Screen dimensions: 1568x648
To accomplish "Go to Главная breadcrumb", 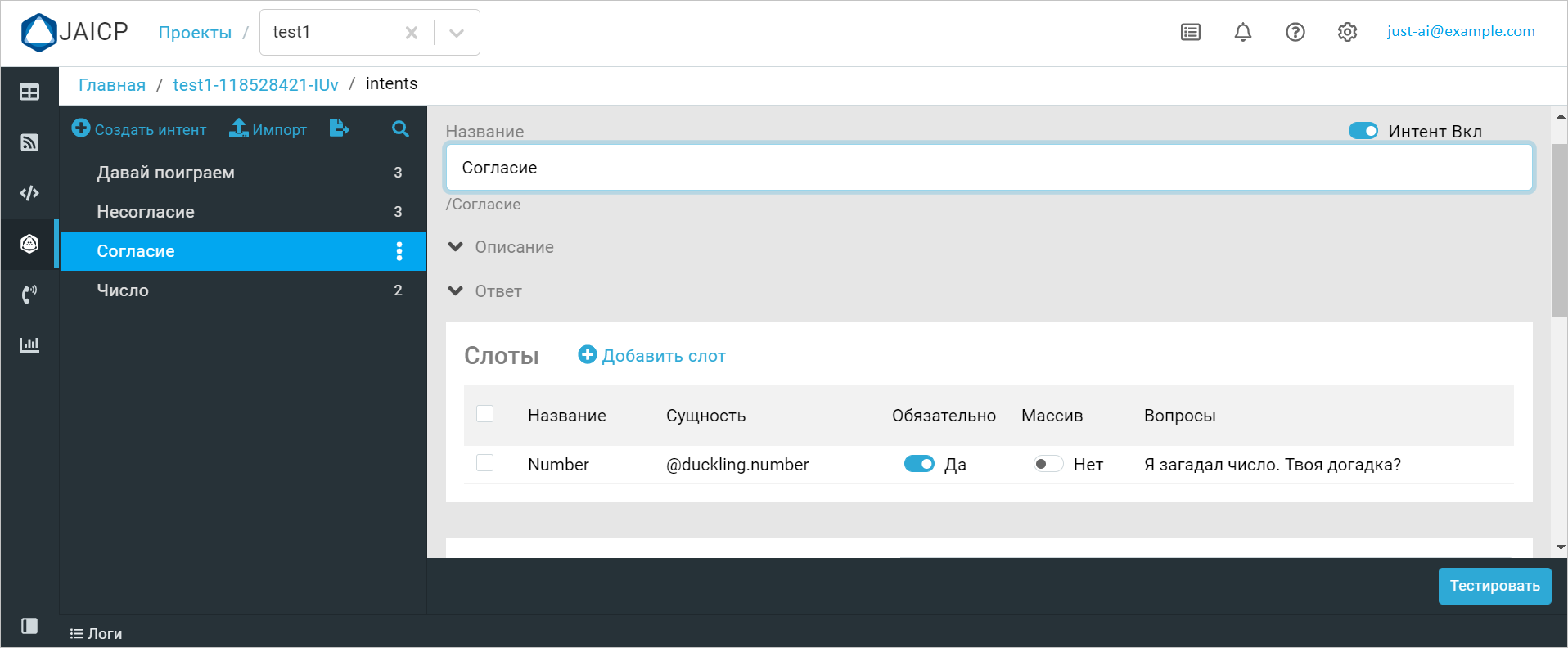I will click(112, 84).
